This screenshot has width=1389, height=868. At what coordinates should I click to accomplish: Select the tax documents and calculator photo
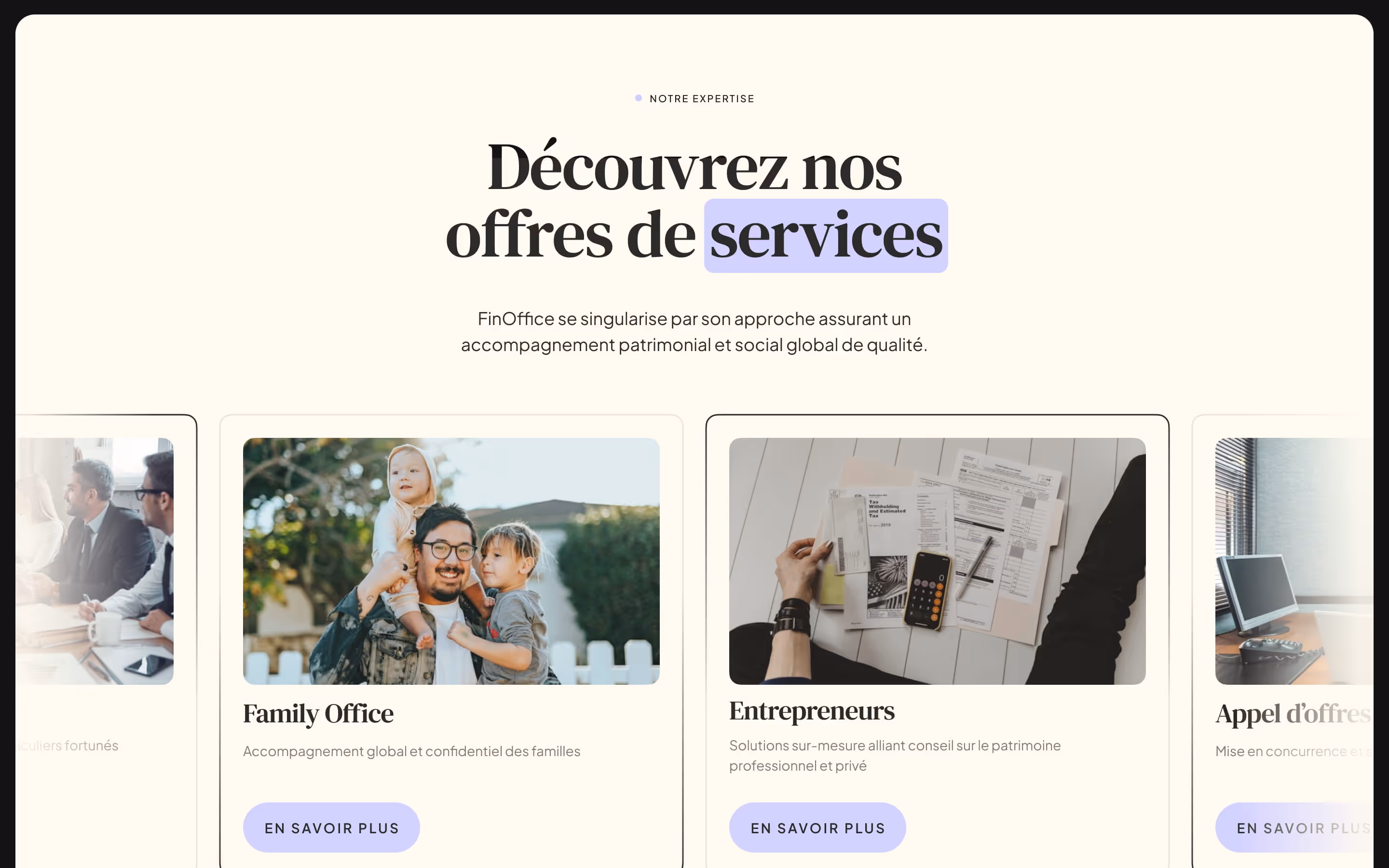pyautogui.click(x=937, y=561)
